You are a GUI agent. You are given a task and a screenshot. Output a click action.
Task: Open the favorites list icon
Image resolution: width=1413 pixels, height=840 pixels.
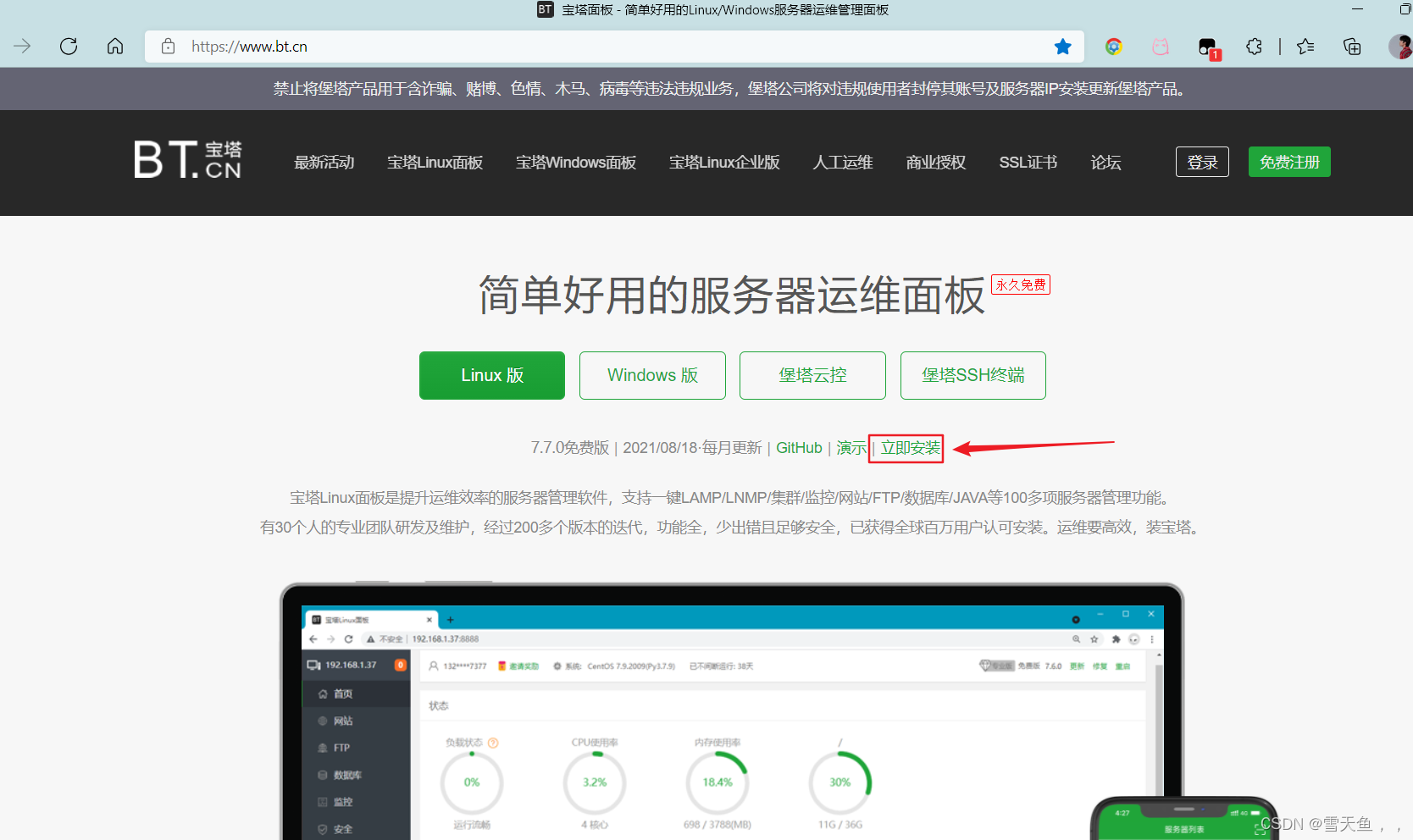point(1305,47)
